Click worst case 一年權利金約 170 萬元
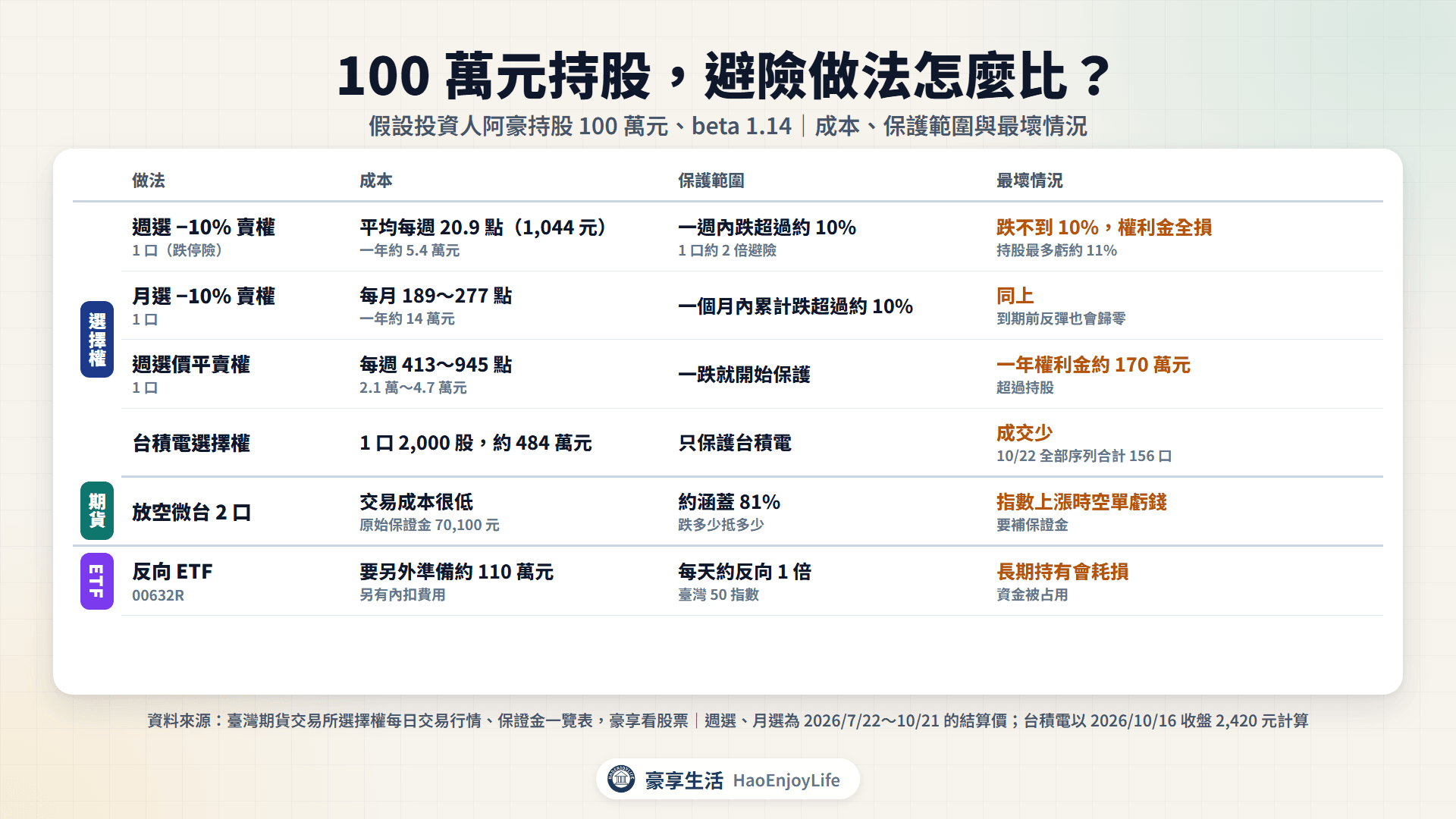Screen dimensions: 1456x819 (1094, 365)
